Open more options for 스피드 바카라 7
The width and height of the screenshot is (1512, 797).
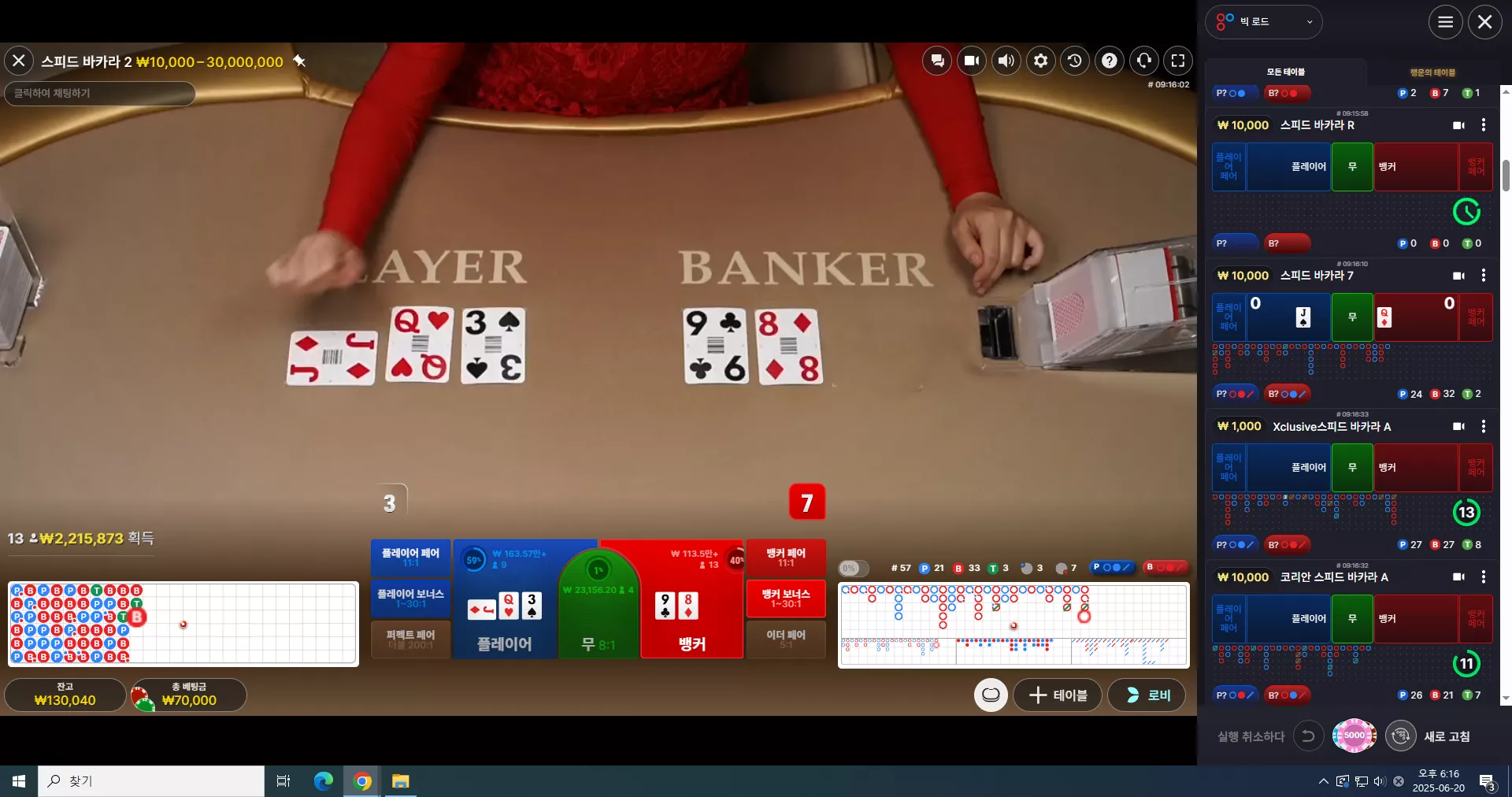tap(1484, 276)
